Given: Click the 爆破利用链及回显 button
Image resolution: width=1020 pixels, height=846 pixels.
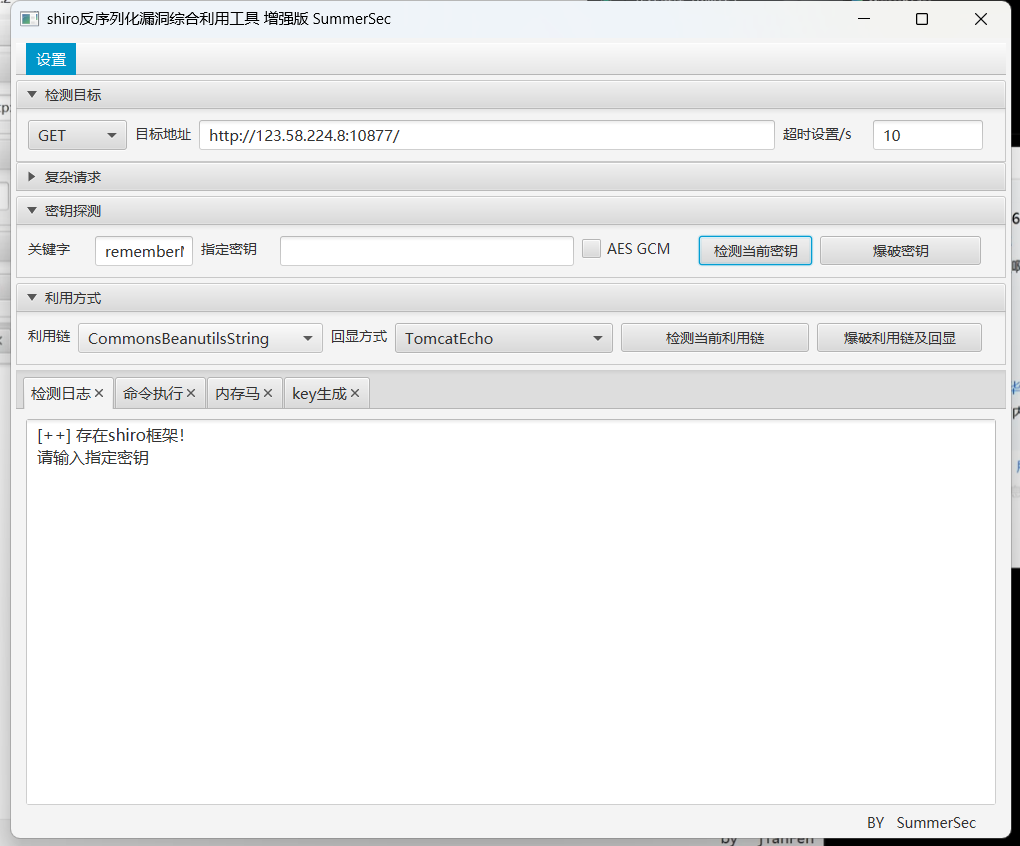Looking at the screenshot, I should [898, 337].
